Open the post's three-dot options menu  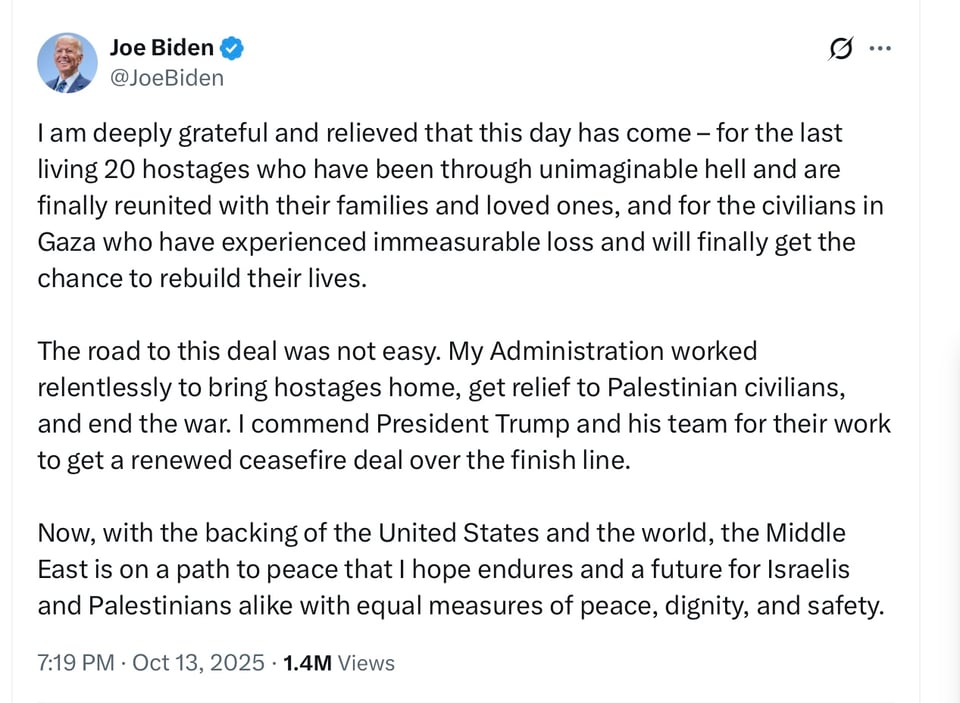pyautogui.click(x=881, y=47)
